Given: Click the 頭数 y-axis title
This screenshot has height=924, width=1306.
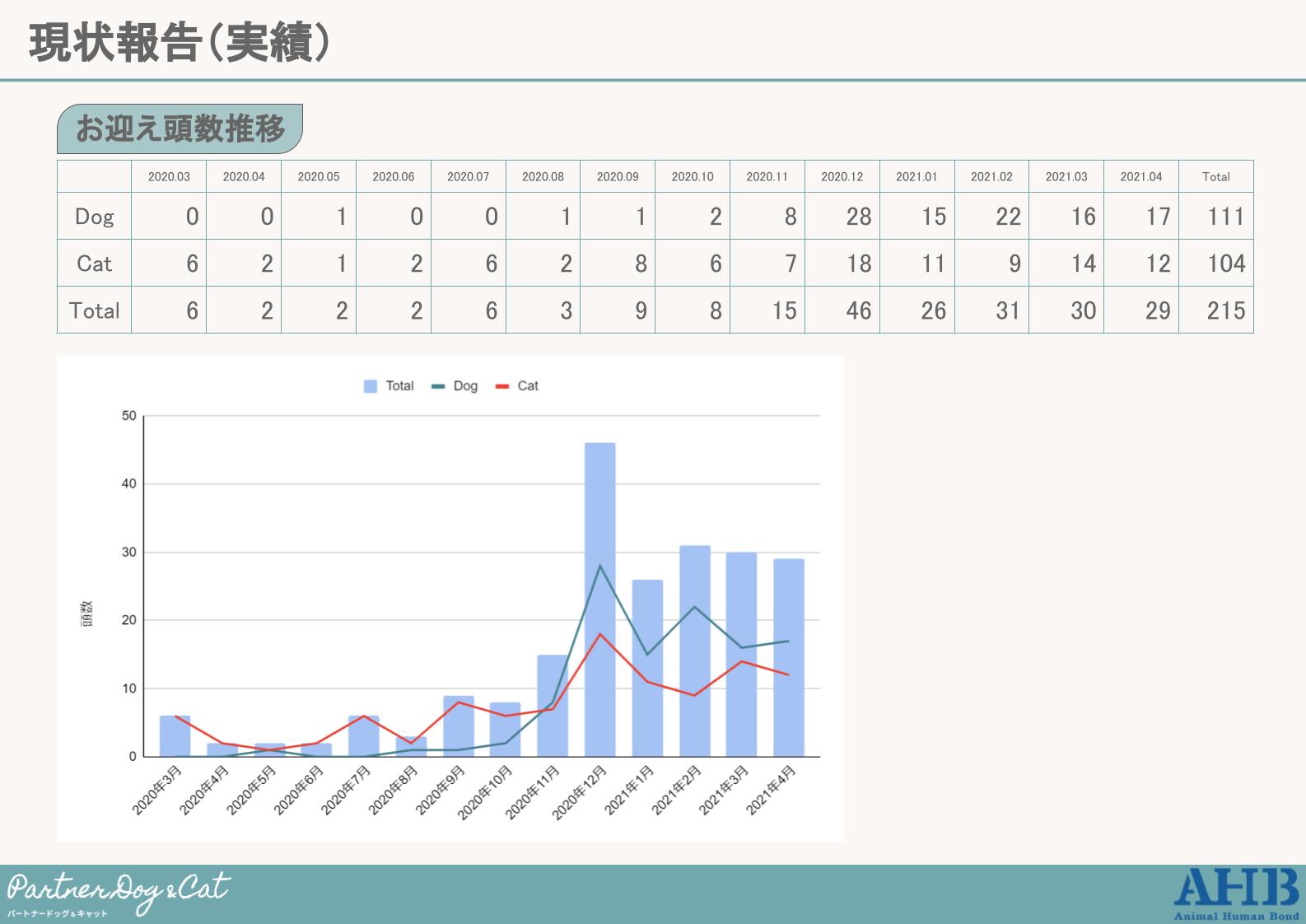Looking at the screenshot, I should (x=86, y=614).
